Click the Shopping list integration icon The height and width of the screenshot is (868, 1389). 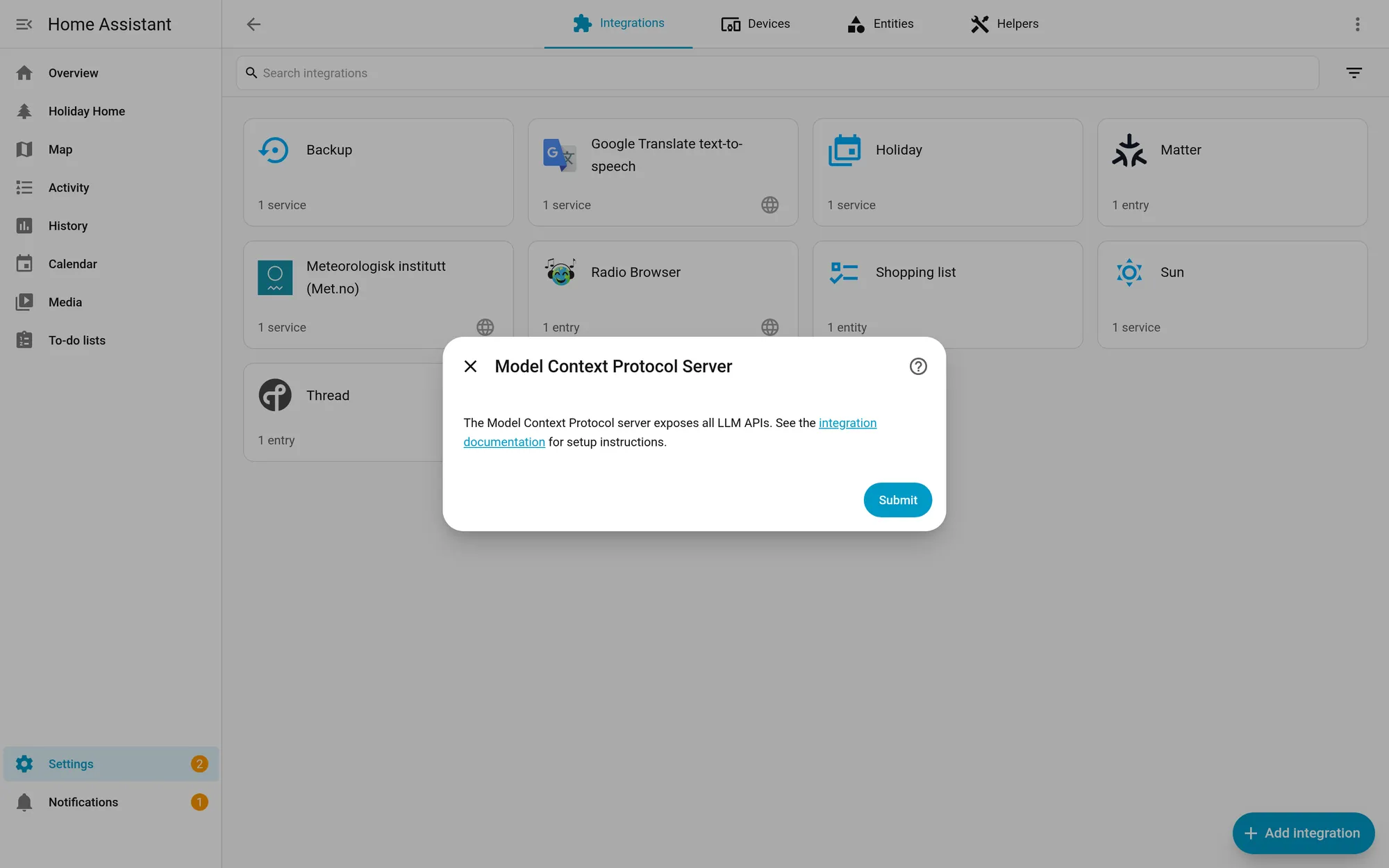844,272
